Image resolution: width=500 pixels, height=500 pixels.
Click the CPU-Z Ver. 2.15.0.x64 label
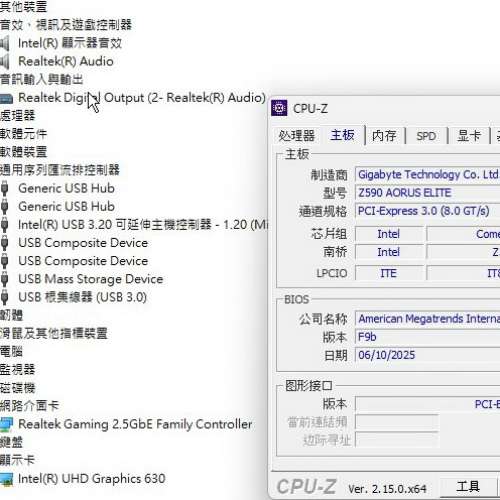[x=387, y=489]
